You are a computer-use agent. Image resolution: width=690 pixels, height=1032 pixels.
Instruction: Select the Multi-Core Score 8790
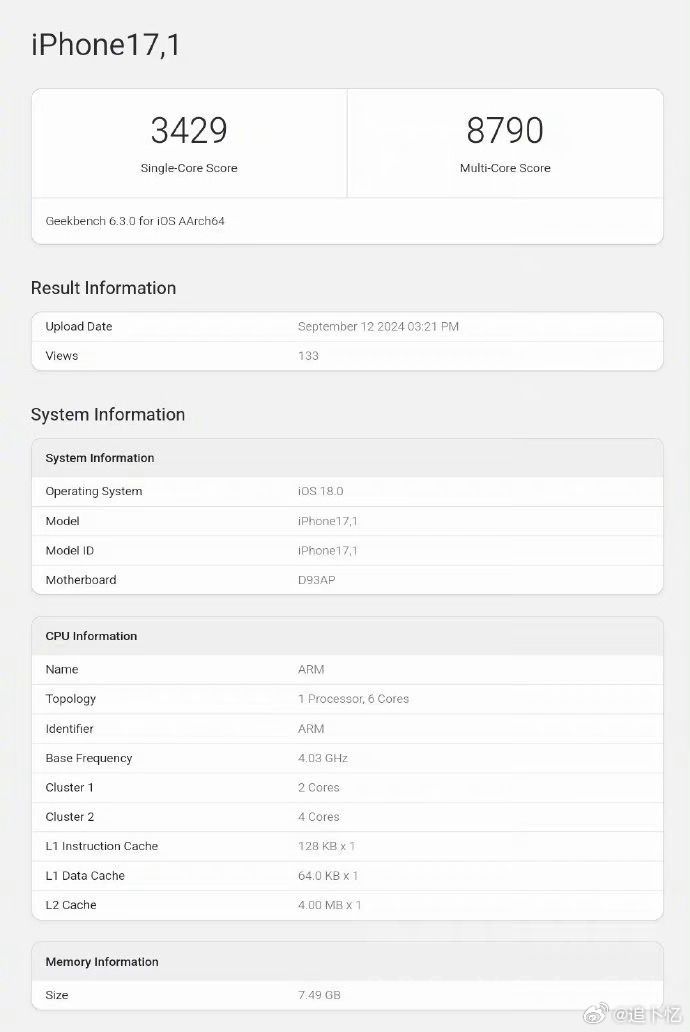coord(505,131)
